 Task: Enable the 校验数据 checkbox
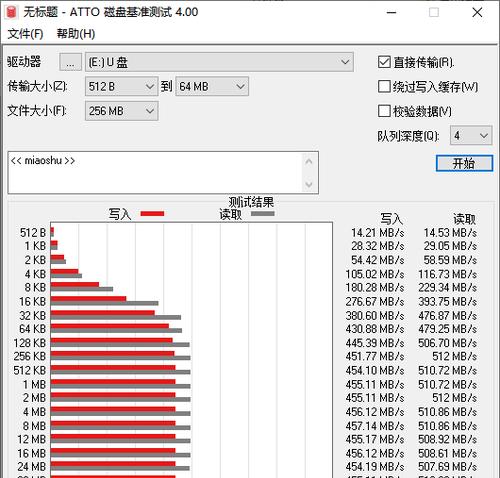[384, 111]
